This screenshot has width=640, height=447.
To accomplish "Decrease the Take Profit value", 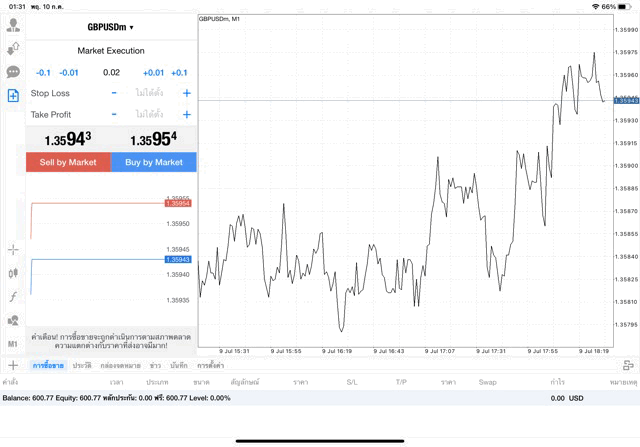I will pyautogui.click(x=114, y=115).
